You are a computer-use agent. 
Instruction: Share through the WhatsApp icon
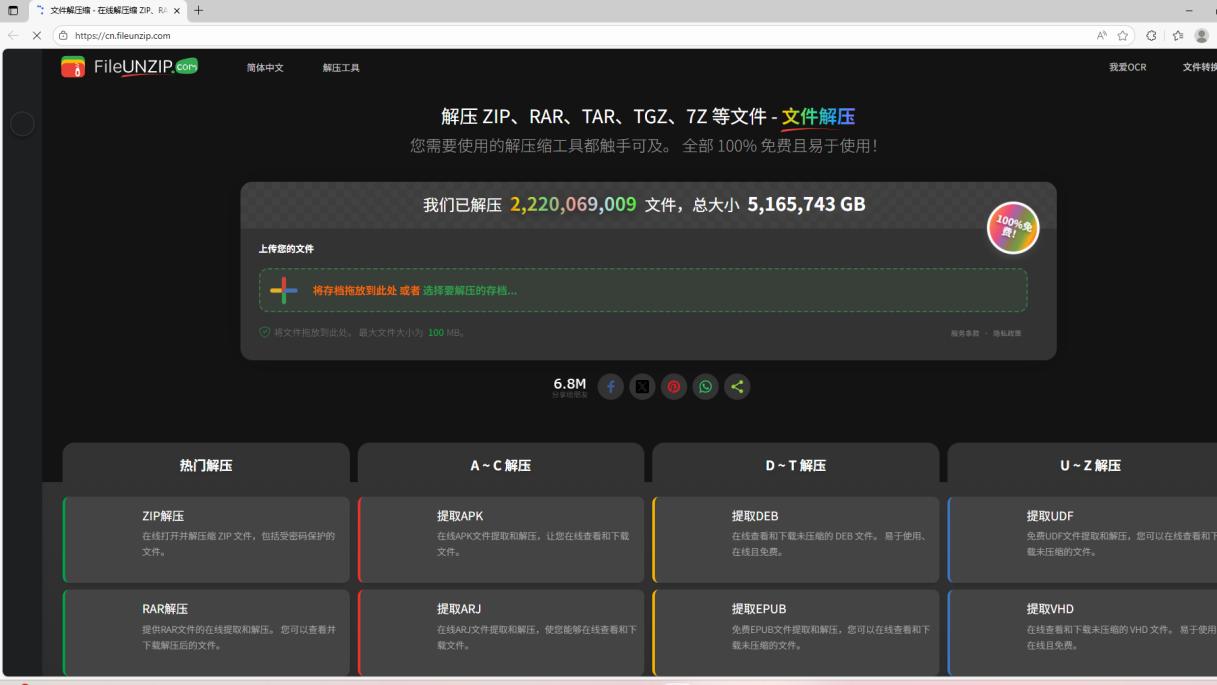(706, 387)
